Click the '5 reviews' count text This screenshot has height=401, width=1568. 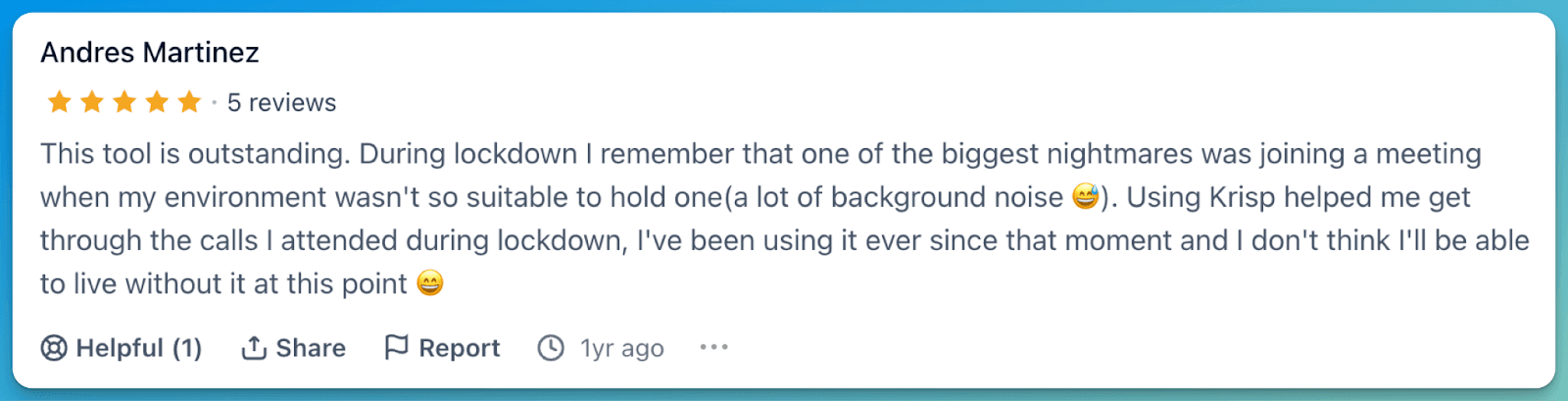tap(281, 103)
